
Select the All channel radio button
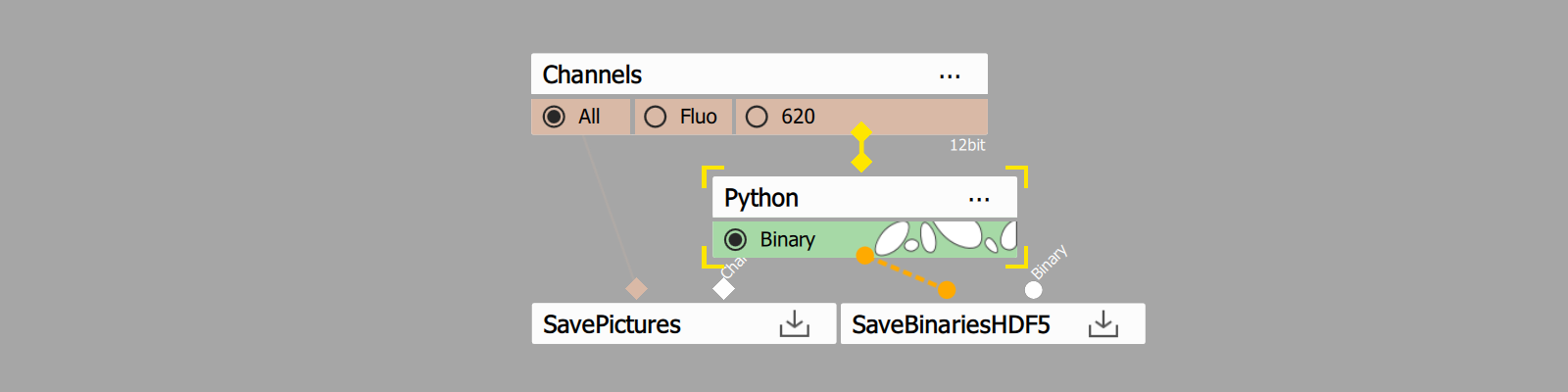555,117
